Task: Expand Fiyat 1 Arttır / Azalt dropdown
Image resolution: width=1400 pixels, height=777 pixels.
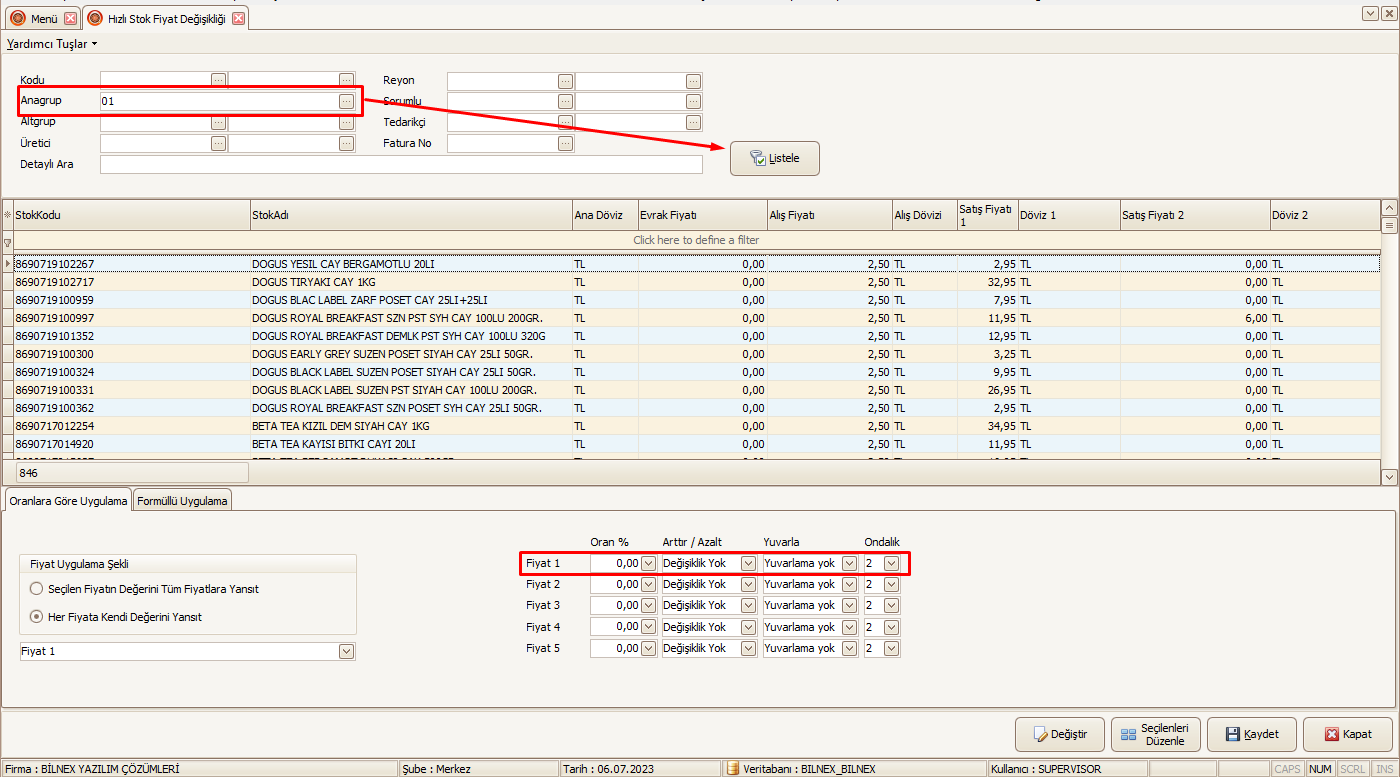Action: (748, 563)
